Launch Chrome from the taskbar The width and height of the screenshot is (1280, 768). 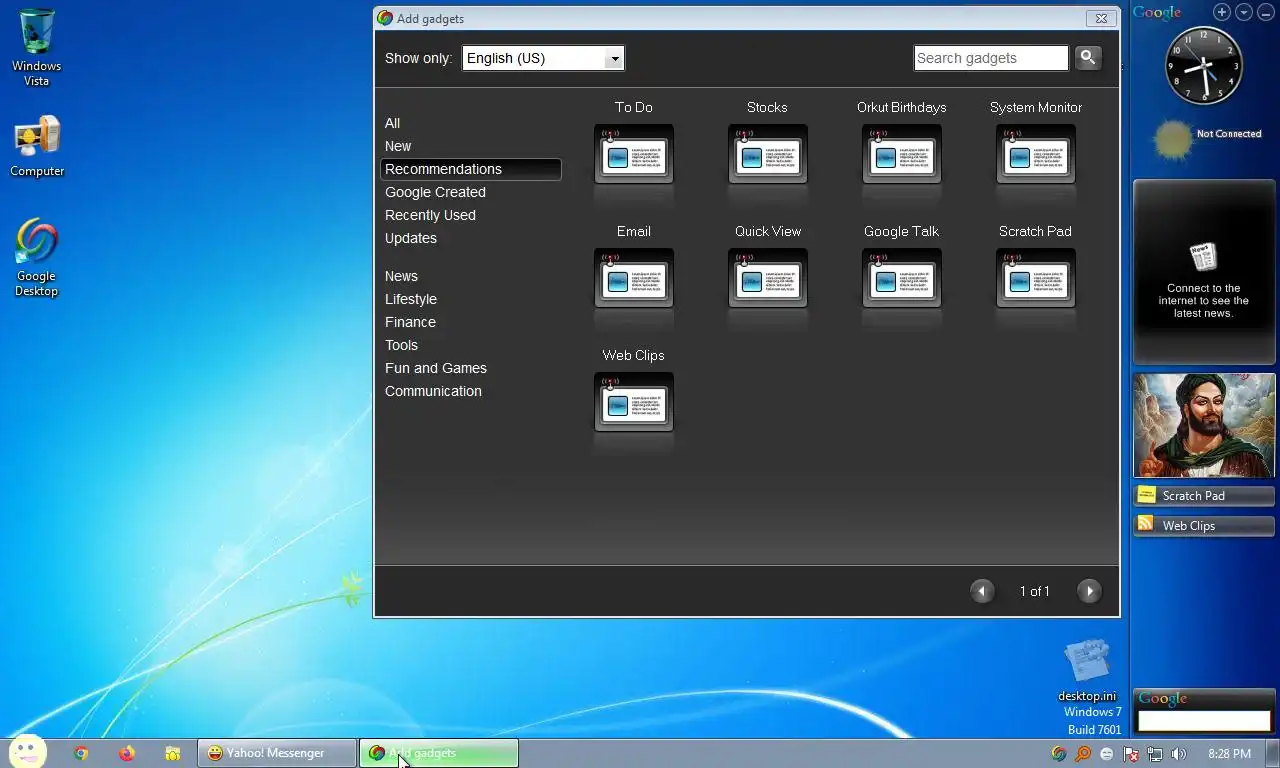point(81,753)
